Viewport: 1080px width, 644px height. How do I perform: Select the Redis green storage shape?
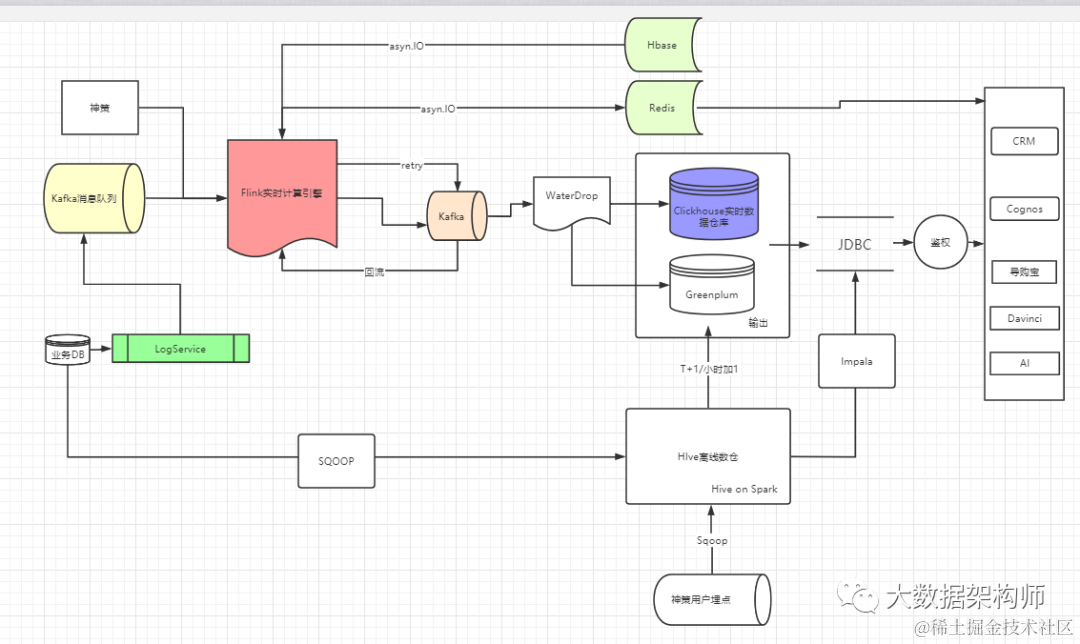(x=663, y=107)
